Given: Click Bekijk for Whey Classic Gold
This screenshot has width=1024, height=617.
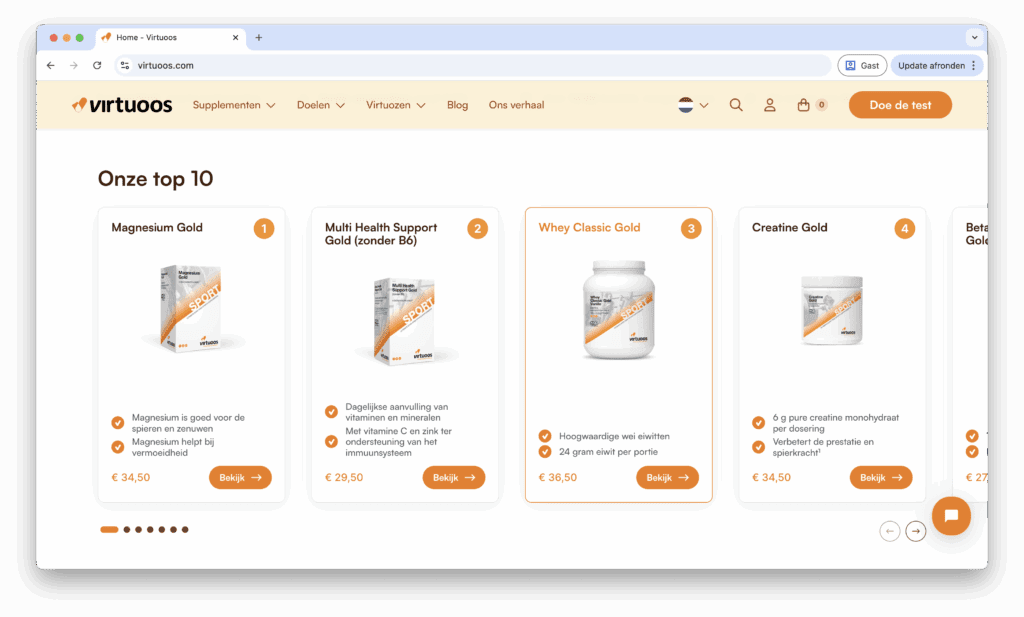Looking at the screenshot, I should 667,478.
